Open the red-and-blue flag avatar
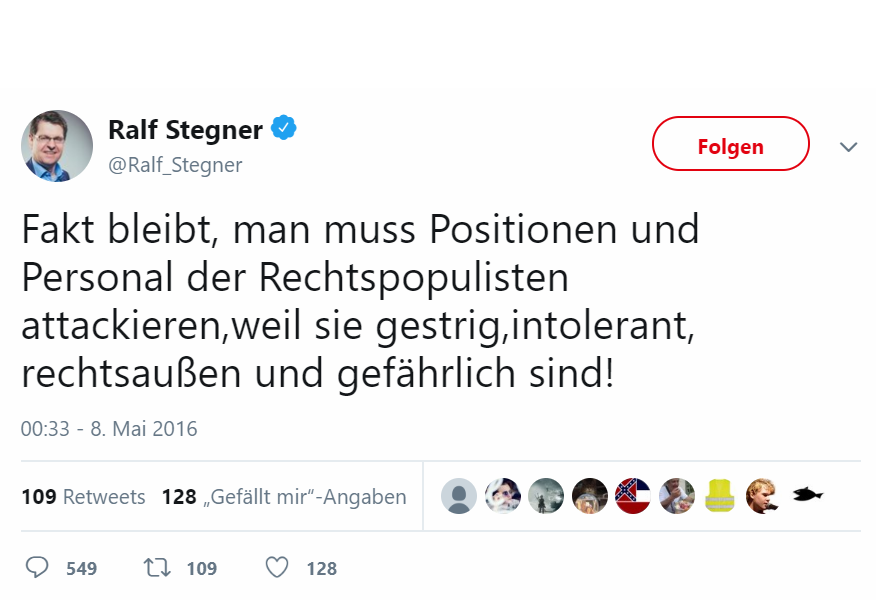Image resolution: width=876 pixels, height=600 pixels. 633,496
